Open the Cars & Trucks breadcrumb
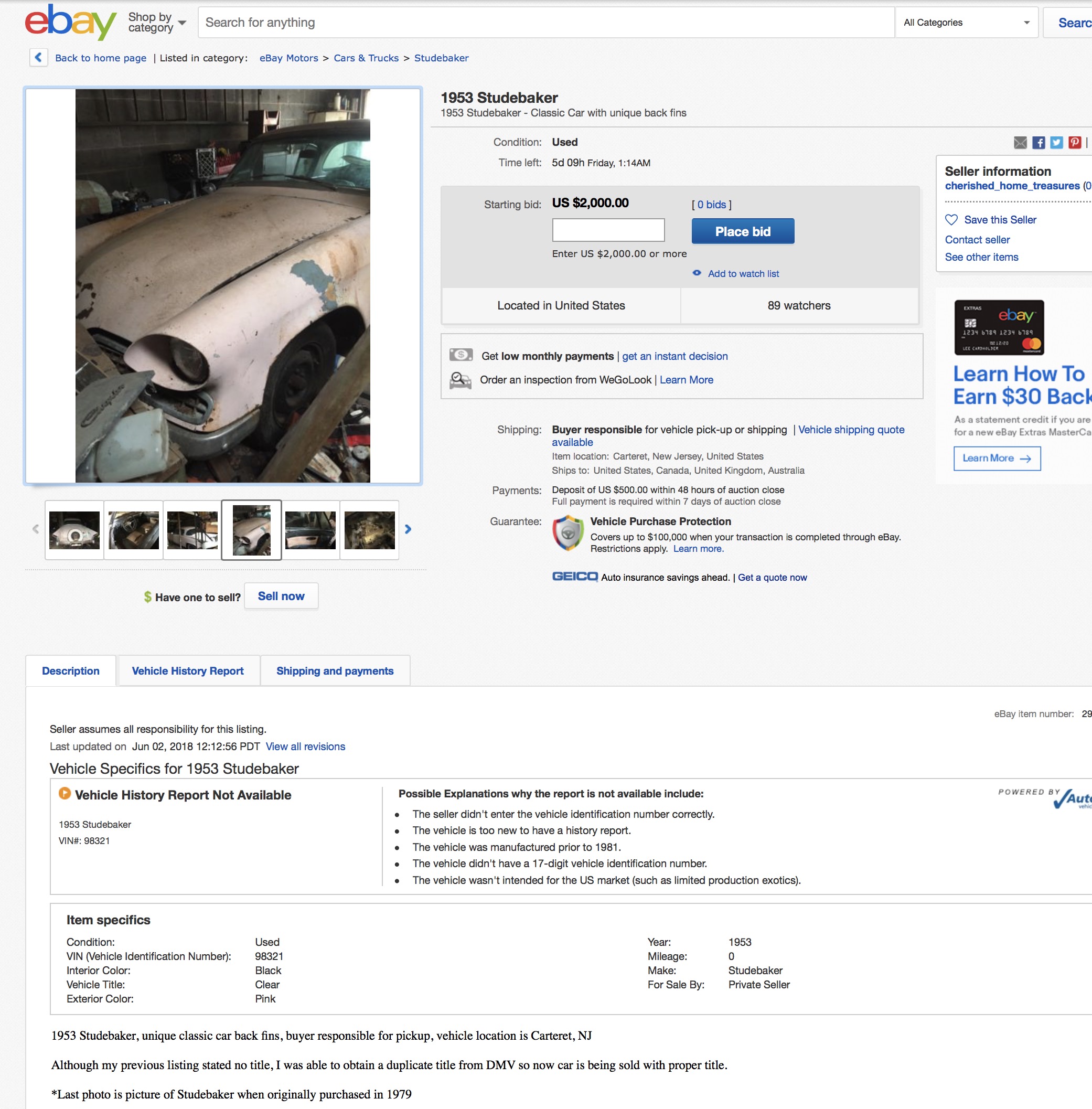The width and height of the screenshot is (1092, 1109). click(366, 58)
